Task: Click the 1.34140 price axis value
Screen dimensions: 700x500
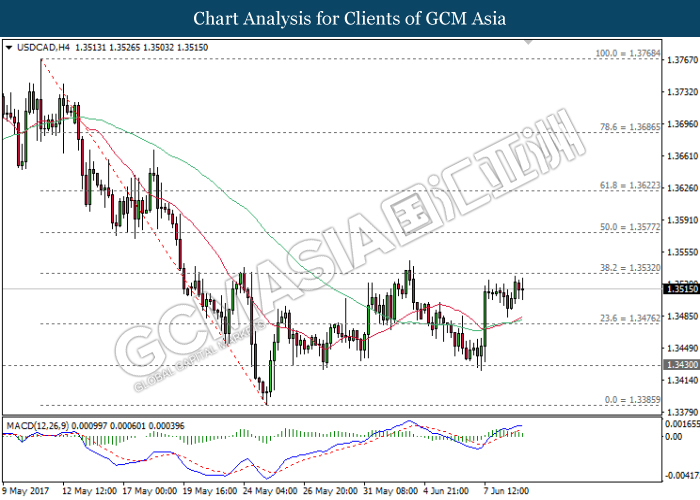Action: (x=682, y=380)
